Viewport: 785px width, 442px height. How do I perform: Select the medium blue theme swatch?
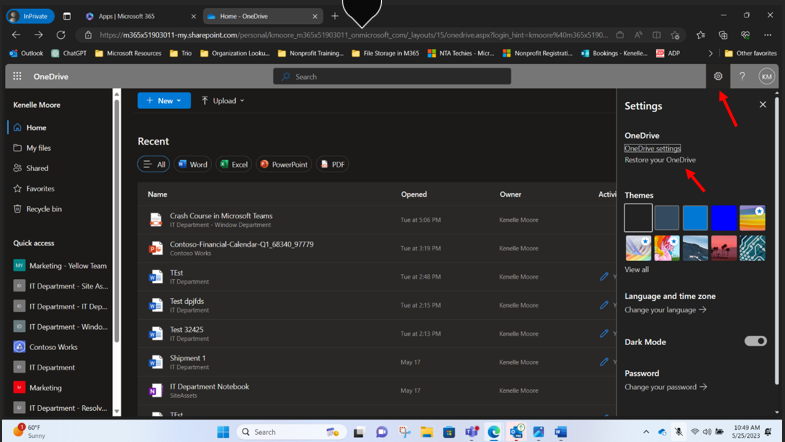click(695, 217)
